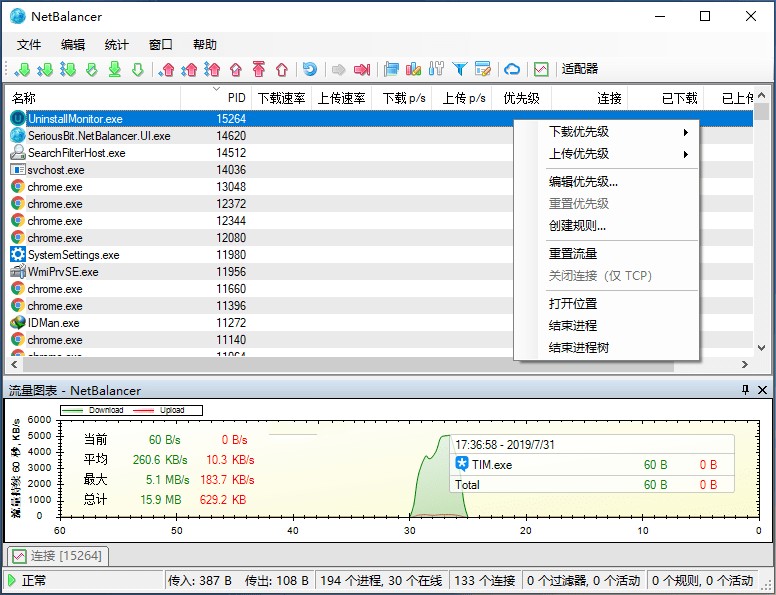
Task: Click the 适配器 toolbar button
Action: coord(580,69)
